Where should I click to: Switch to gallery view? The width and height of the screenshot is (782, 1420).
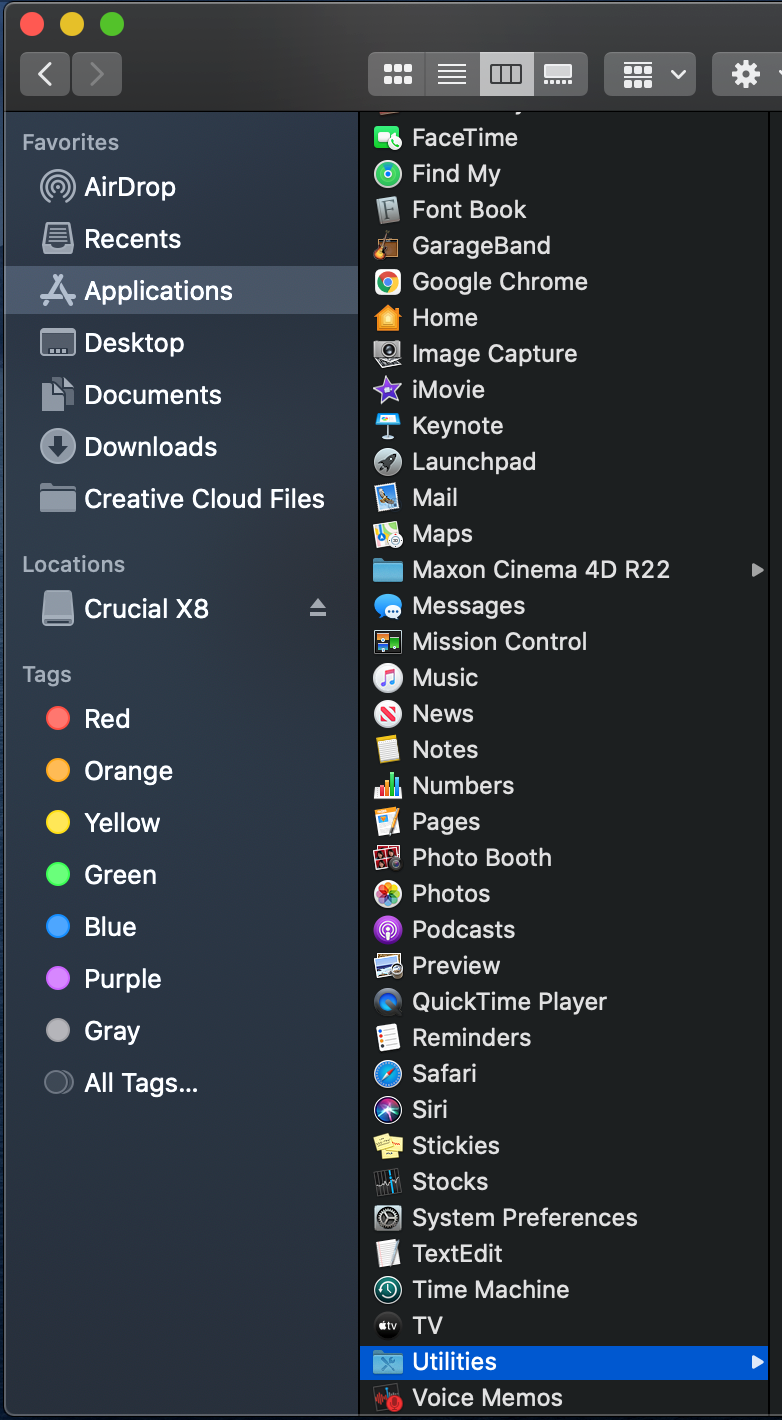pyautogui.click(x=561, y=73)
